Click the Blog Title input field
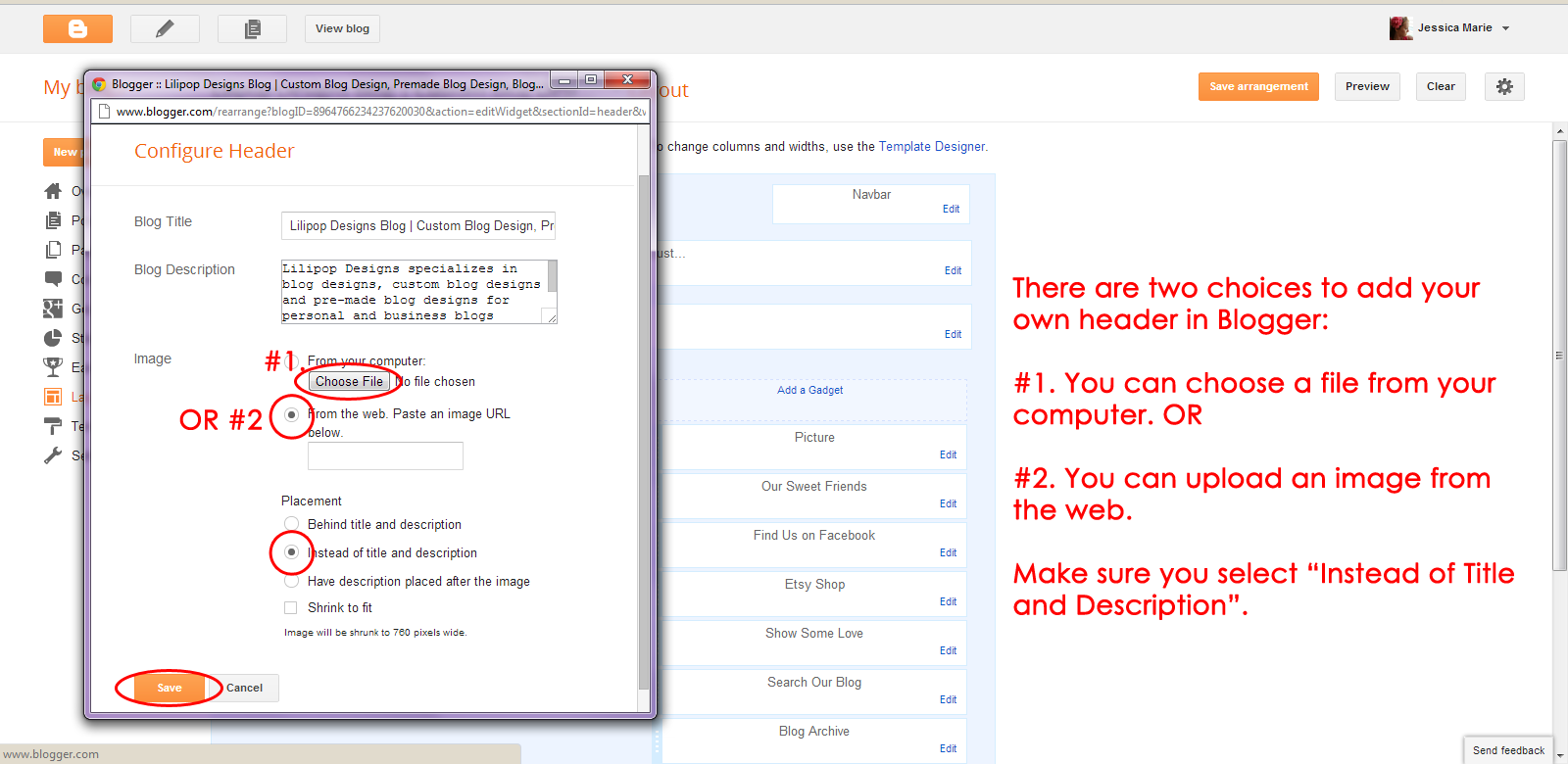Viewport: 1568px width, 764px height. click(x=418, y=225)
